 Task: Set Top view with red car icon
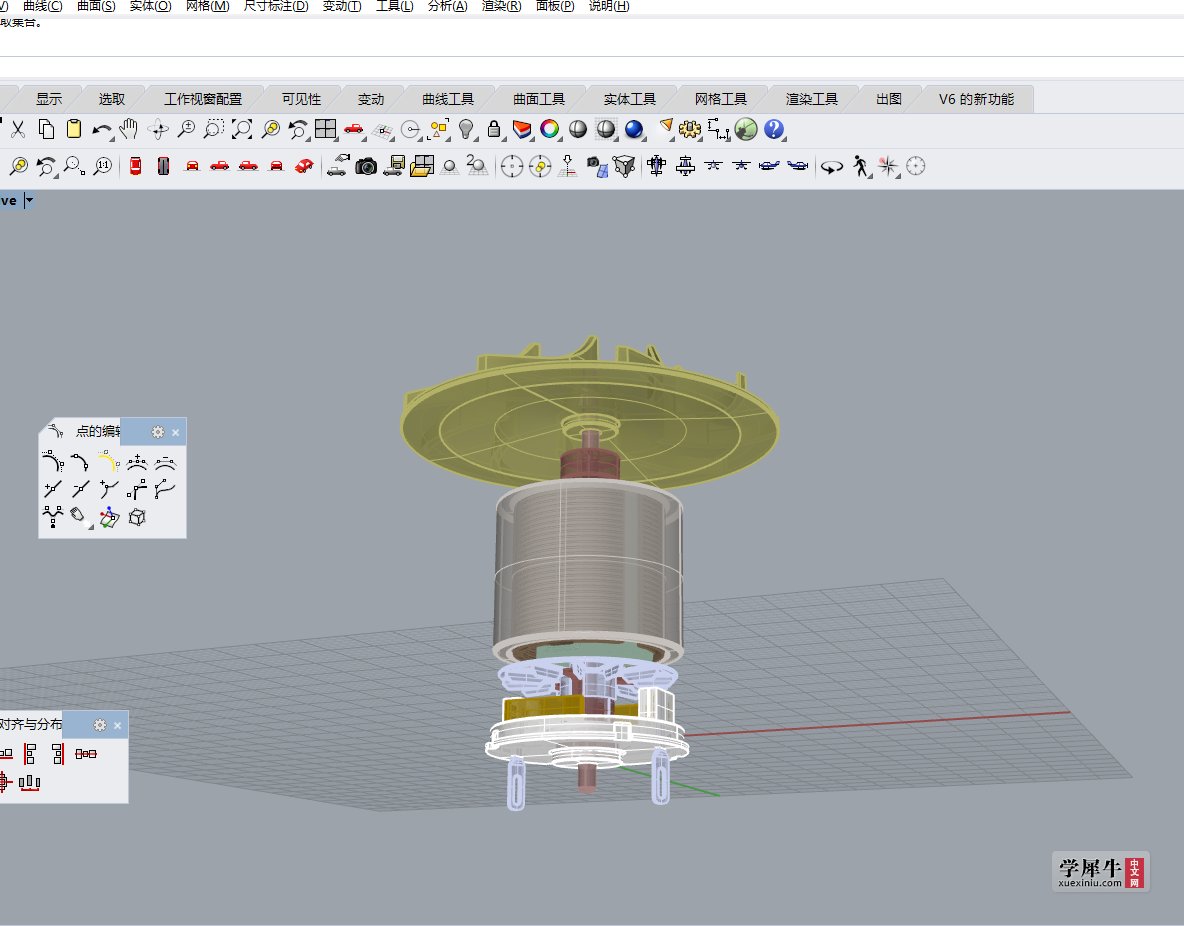tap(135, 166)
